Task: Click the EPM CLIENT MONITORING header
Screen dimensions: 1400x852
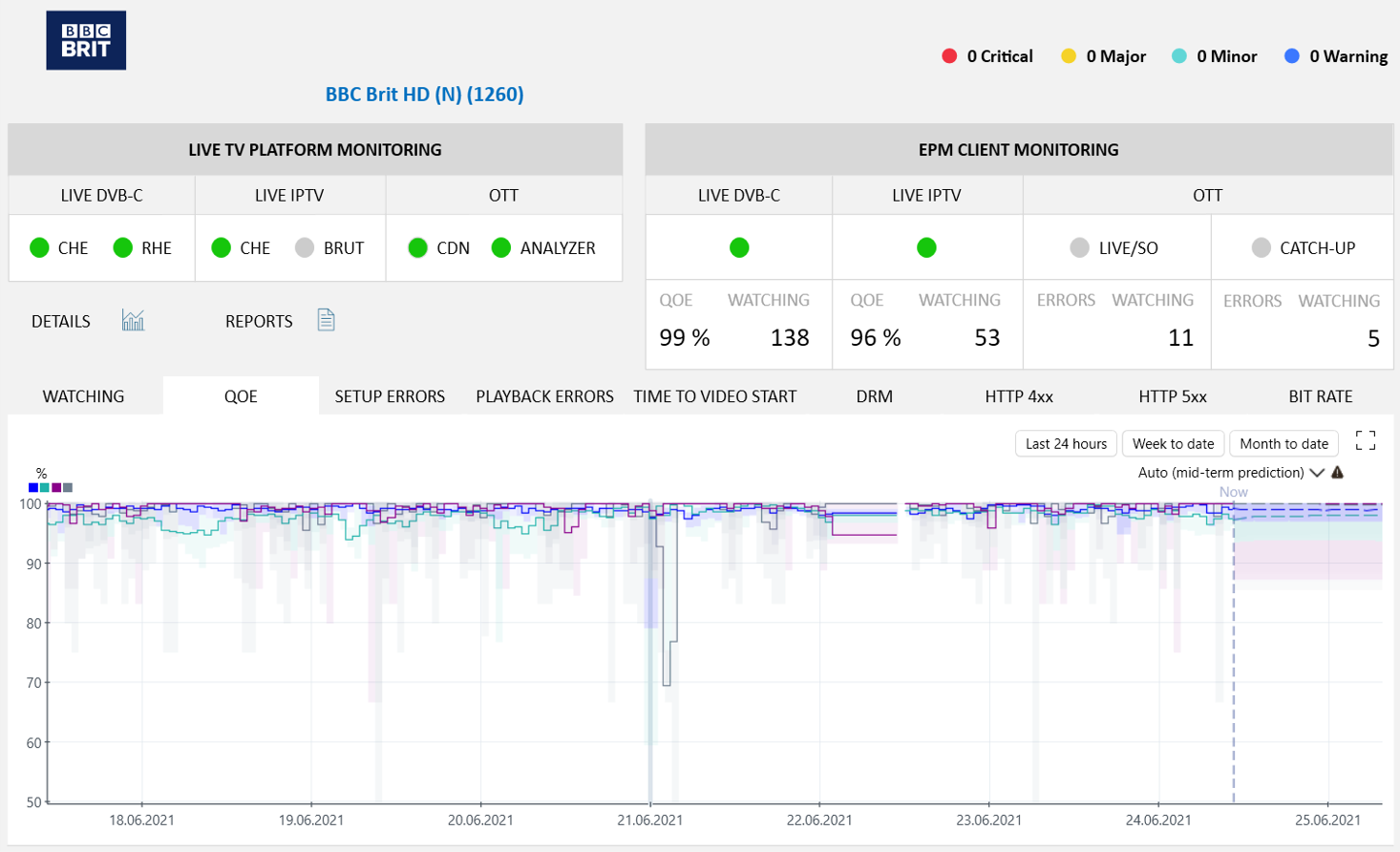Action: [1019, 150]
